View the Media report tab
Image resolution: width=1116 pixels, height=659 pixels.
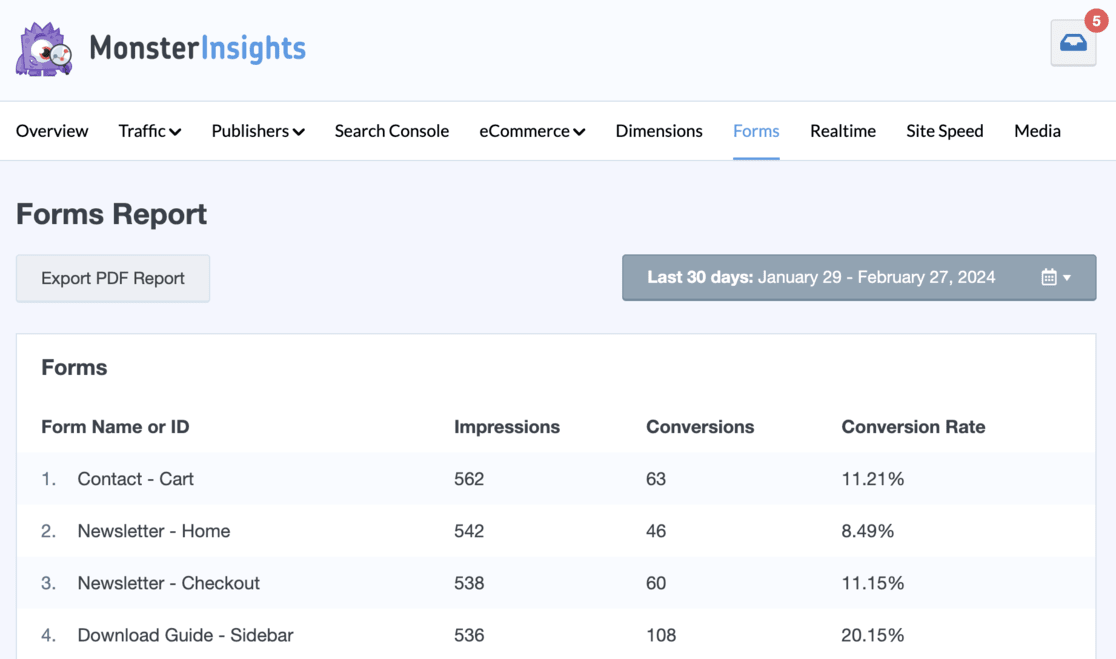(x=1037, y=131)
